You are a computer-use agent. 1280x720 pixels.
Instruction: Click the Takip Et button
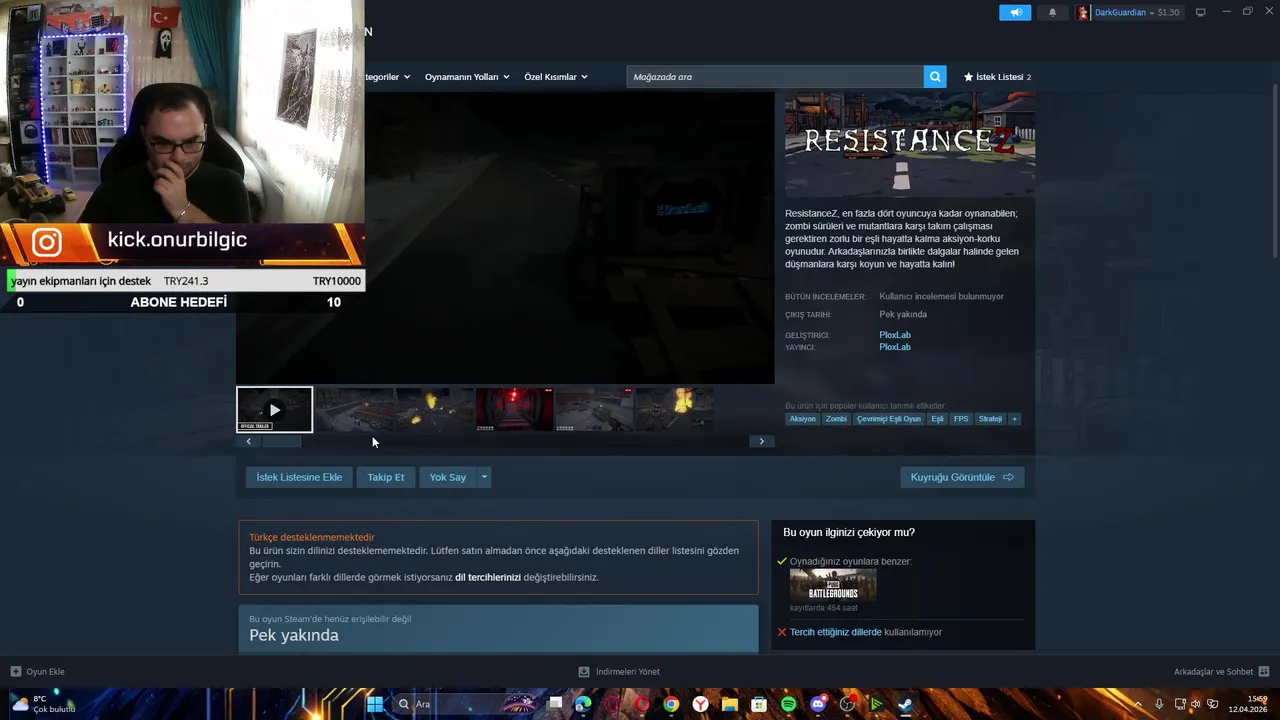click(x=386, y=477)
